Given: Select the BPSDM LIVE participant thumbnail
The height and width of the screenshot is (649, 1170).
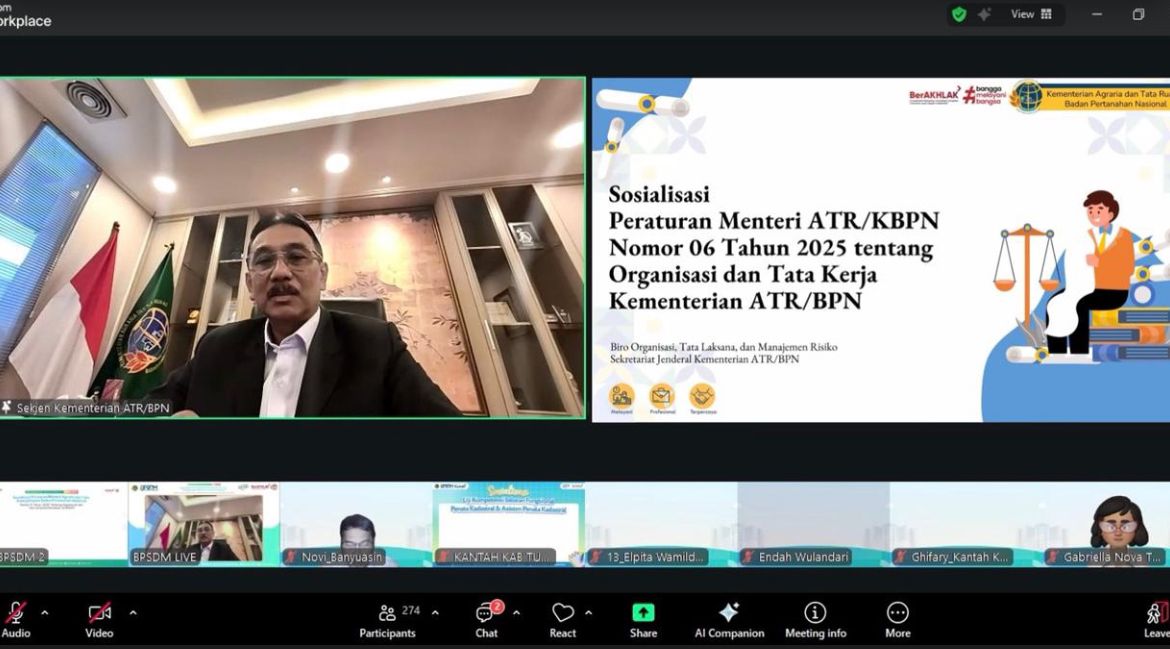Looking at the screenshot, I should (x=204, y=523).
